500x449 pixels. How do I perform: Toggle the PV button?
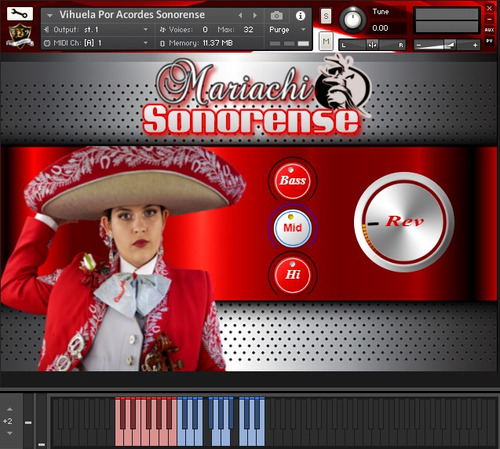coord(489,41)
